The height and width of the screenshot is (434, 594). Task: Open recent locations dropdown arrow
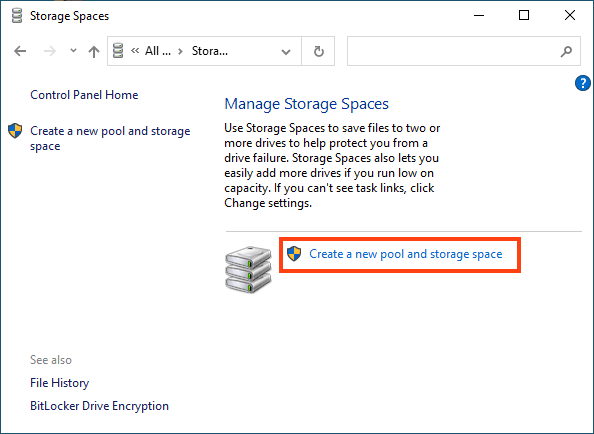pos(73,50)
